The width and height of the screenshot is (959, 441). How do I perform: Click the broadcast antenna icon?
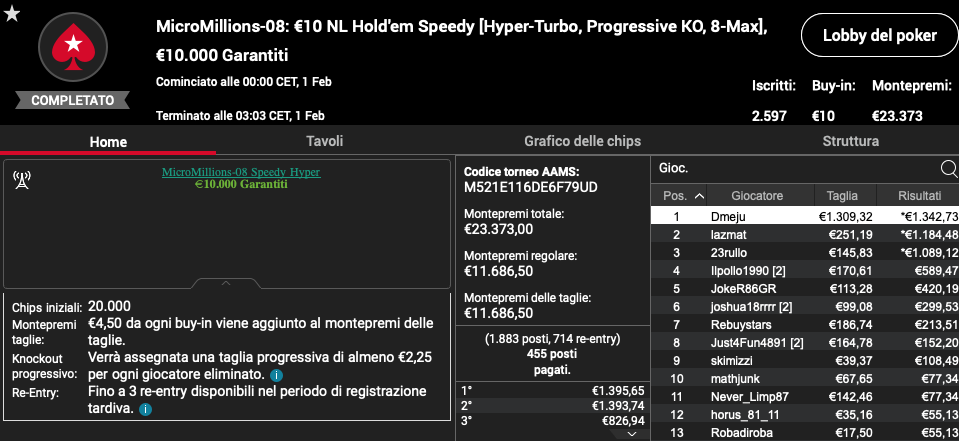coord(22,180)
